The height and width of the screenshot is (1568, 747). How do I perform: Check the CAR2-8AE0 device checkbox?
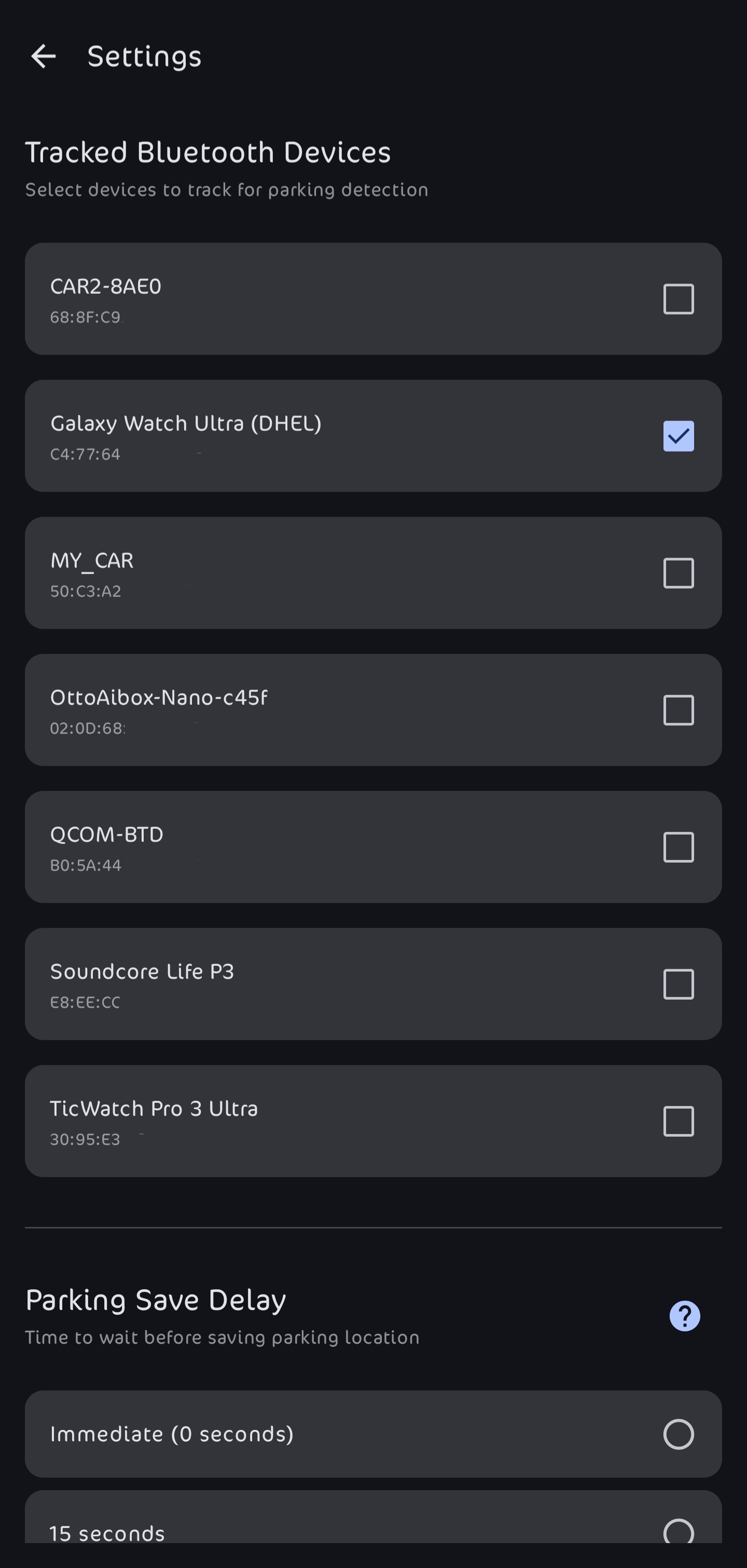tap(678, 299)
